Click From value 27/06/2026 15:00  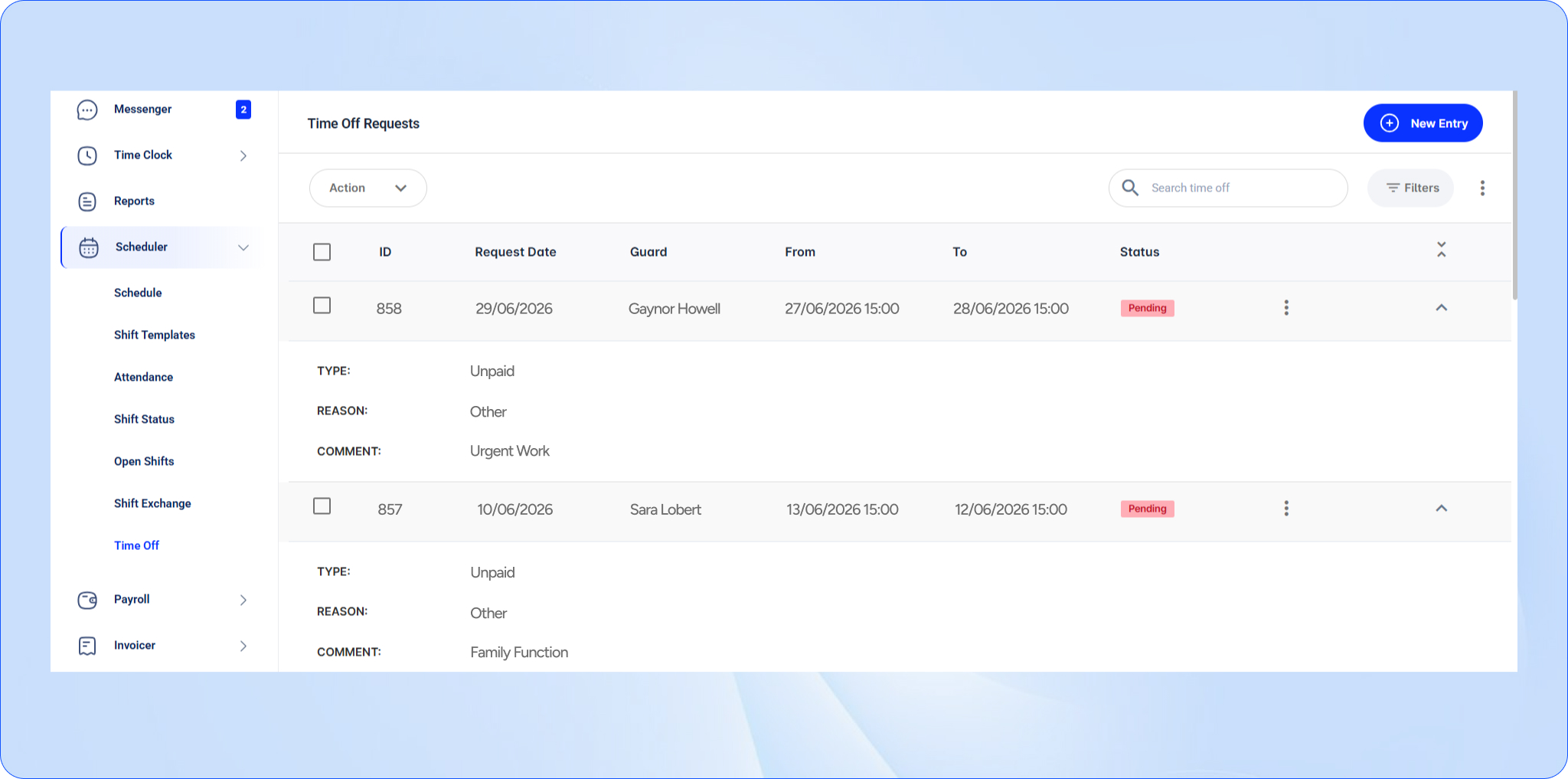tap(841, 309)
